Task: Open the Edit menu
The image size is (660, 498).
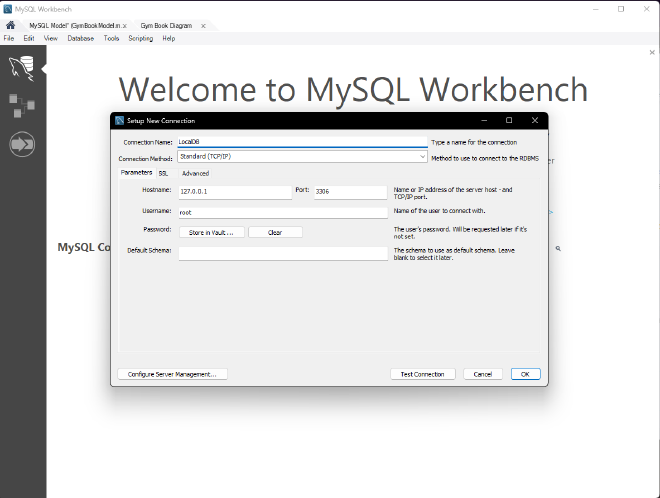Action: (29, 38)
